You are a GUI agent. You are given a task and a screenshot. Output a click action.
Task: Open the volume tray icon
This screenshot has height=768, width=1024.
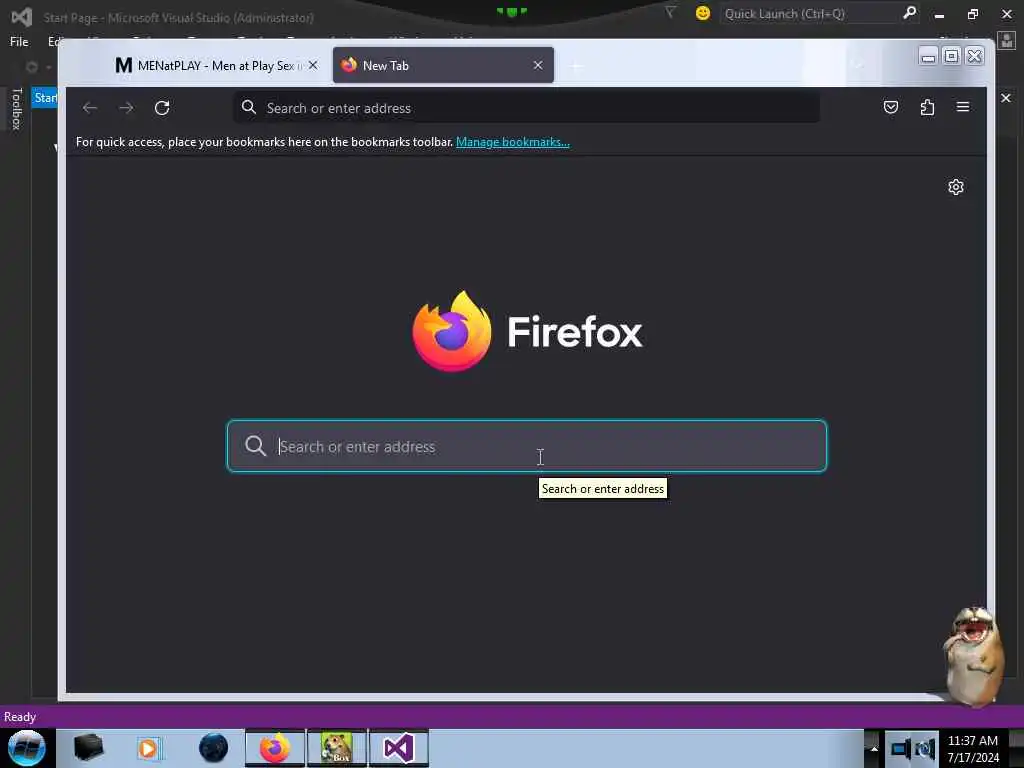point(925,749)
